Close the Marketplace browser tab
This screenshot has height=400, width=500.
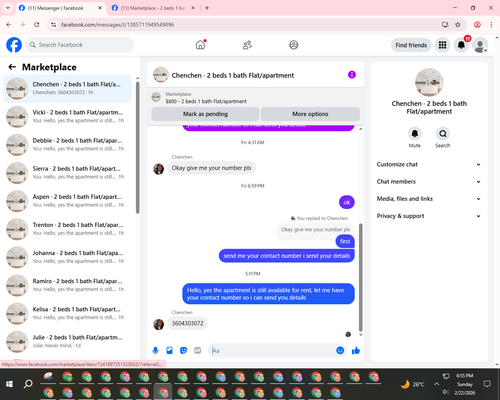pos(193,8)
